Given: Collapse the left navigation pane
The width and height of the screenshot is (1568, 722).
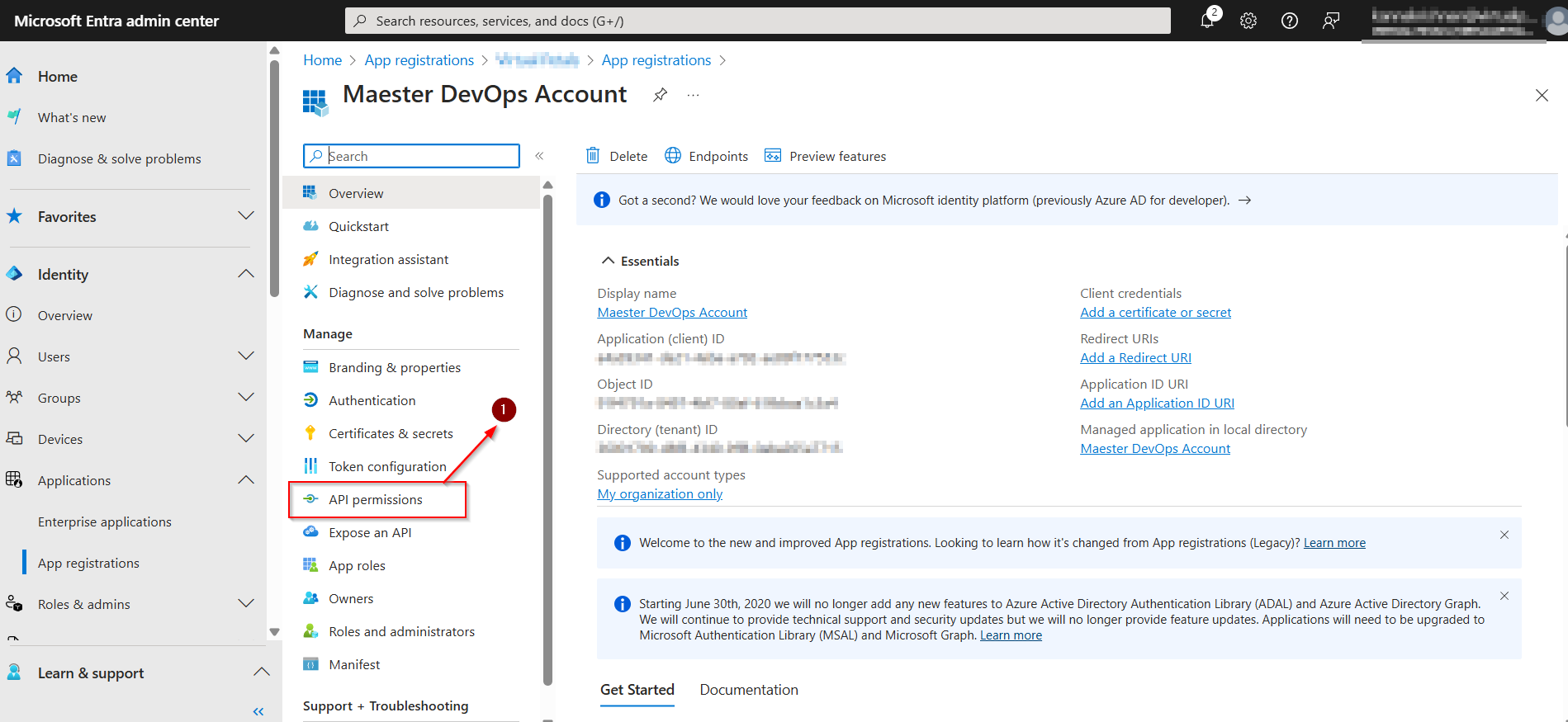Looking at the screenshot, I should tap(258, 711).
